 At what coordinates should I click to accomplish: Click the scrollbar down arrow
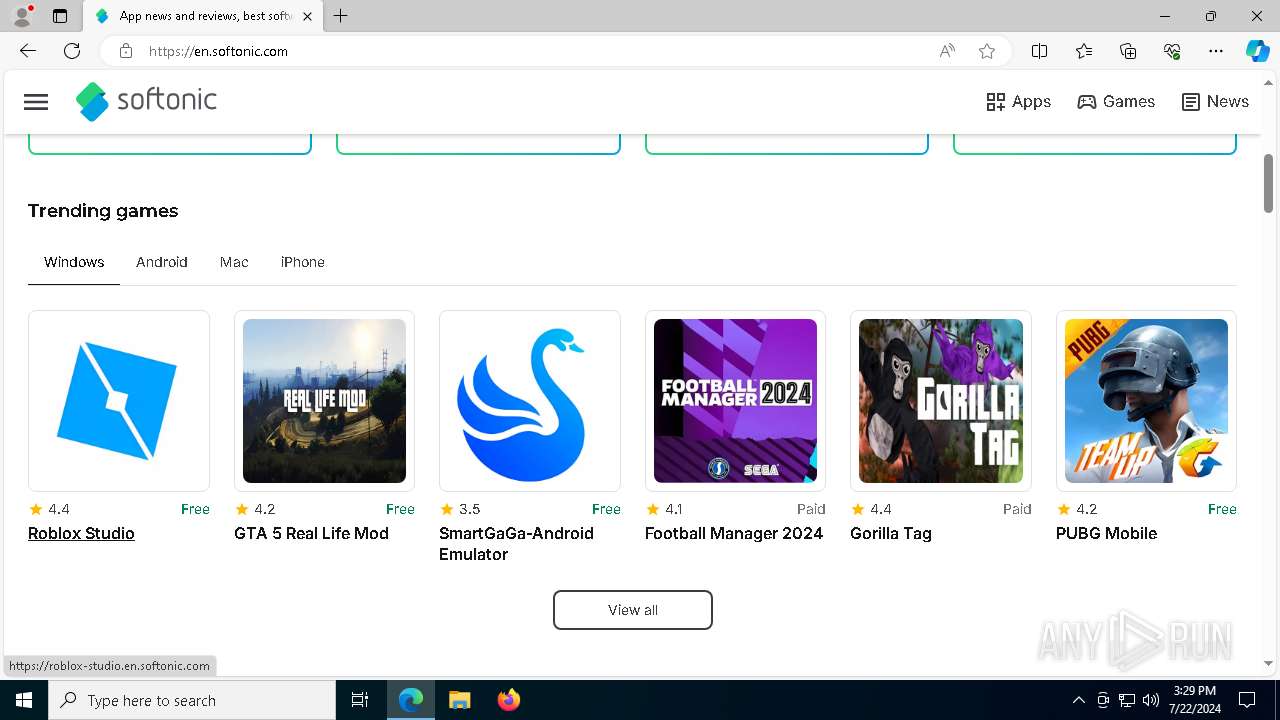click(1269, 663)
